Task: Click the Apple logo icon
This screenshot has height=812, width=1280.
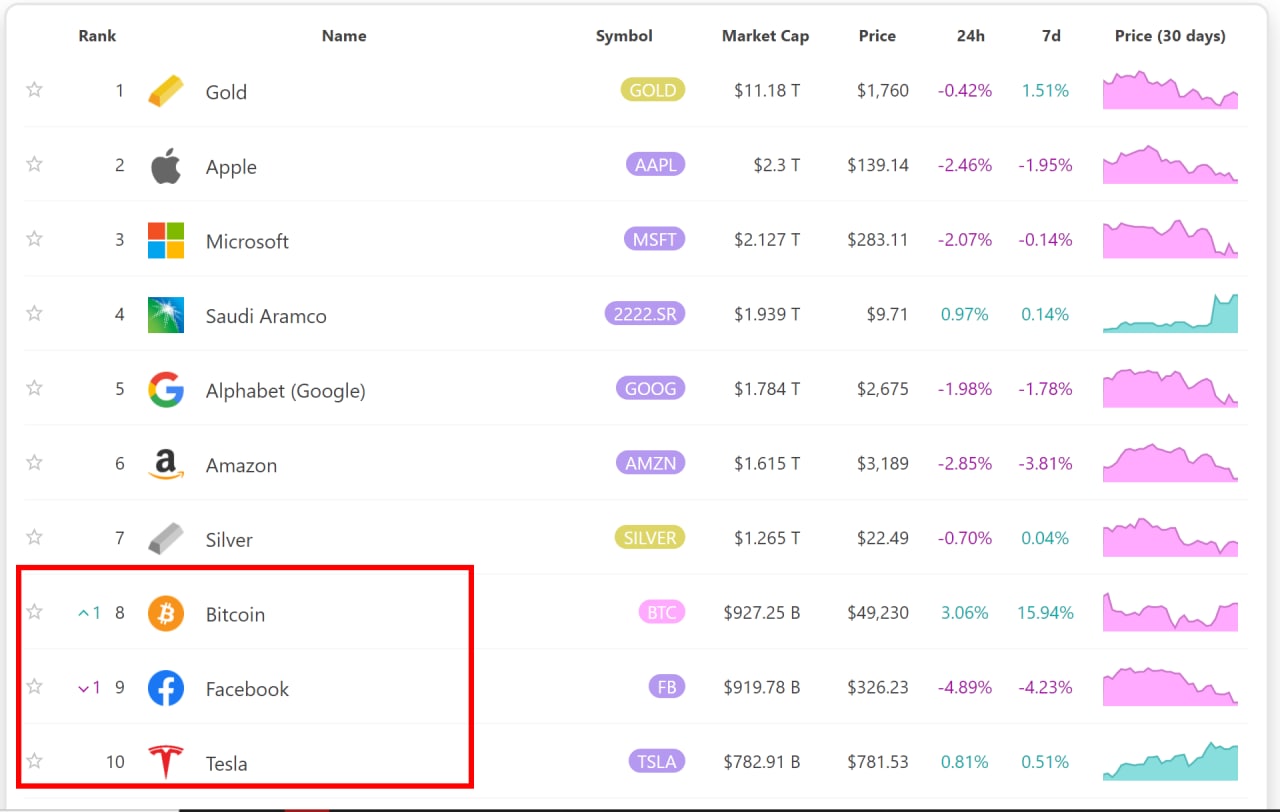Action: point(166,166)
